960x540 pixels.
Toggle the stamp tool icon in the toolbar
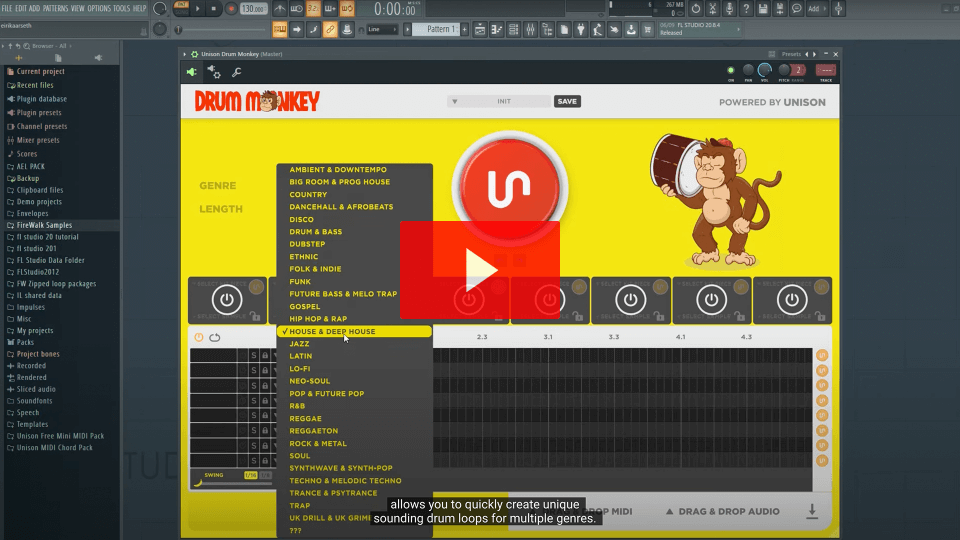coord(347,29)
